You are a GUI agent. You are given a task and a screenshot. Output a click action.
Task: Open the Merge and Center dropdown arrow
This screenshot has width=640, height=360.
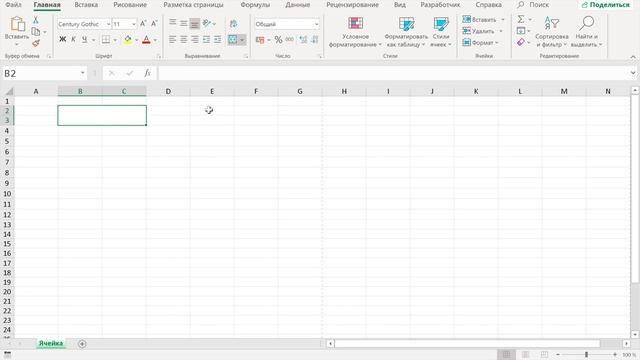[242, 40]
